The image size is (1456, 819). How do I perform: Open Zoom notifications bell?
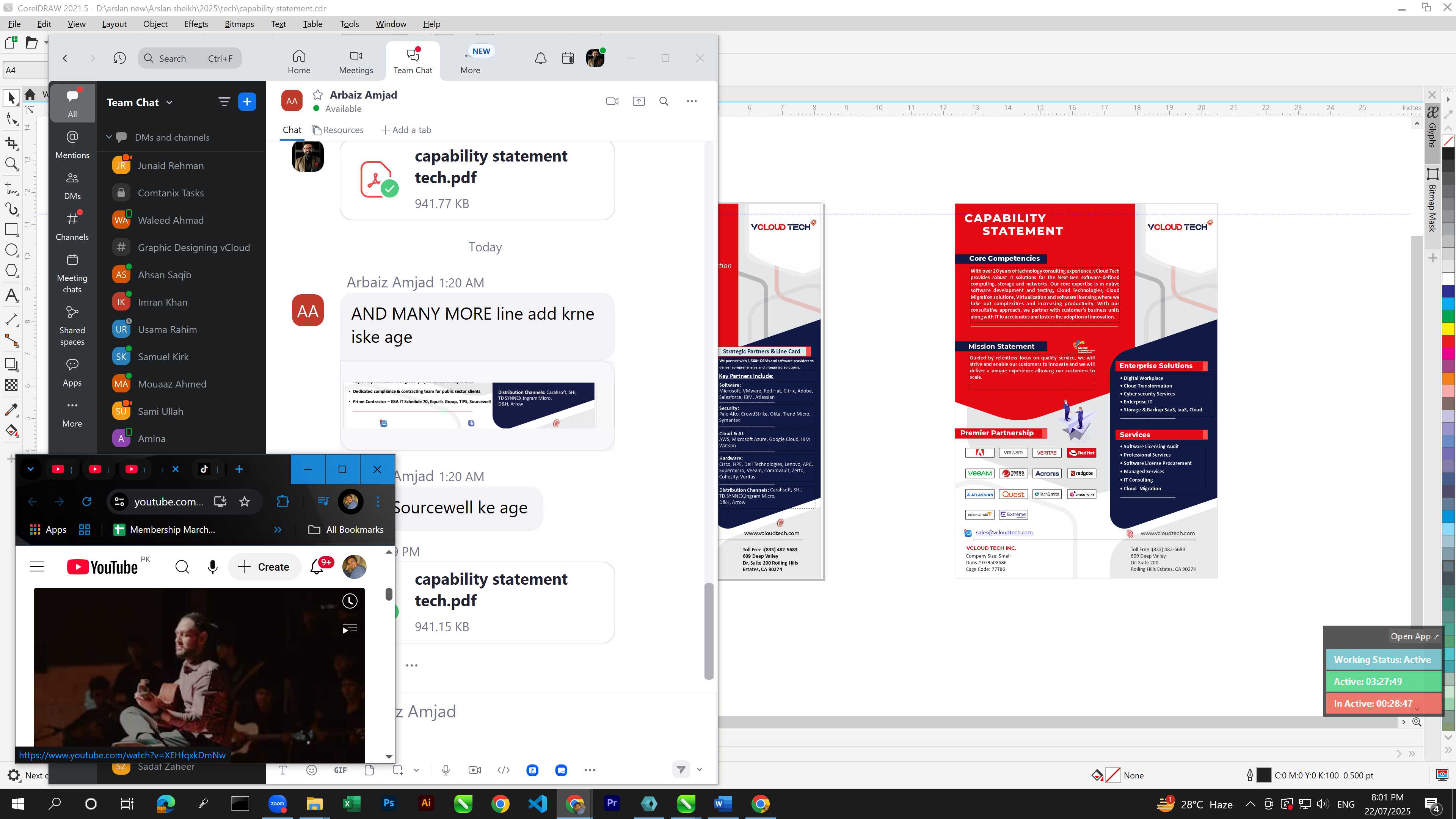pyautogui.click(x=540, y=58)
